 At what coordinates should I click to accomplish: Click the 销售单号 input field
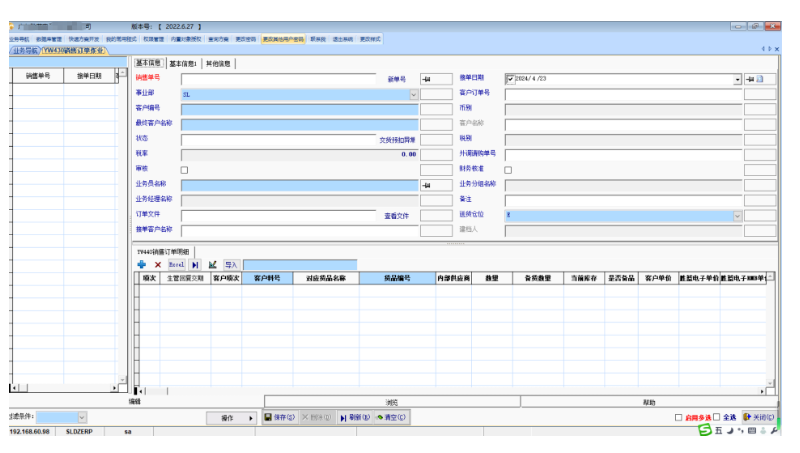click(x=279, y=79)
